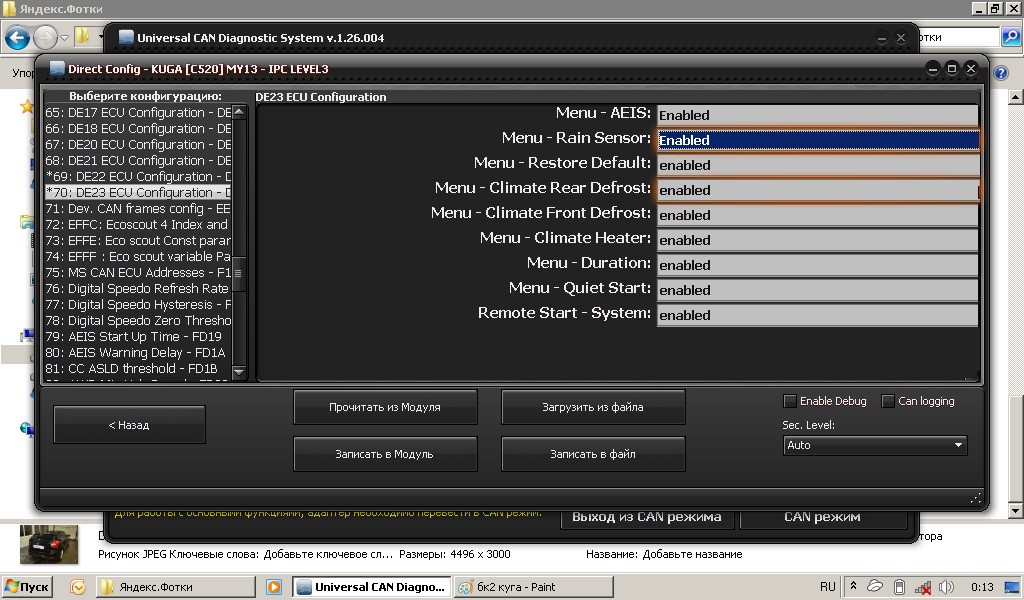Screen dimensions: 1024x600
Task: Click Добавьте название field in details pane
Action: (692, 554)
